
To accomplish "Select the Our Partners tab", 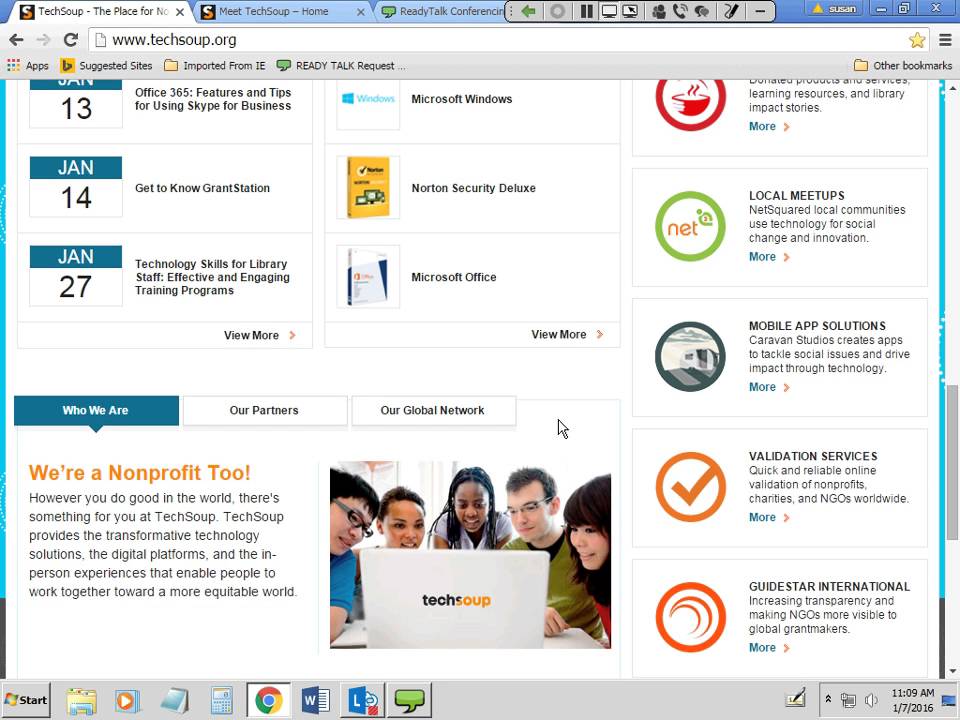I will point(264,410).
